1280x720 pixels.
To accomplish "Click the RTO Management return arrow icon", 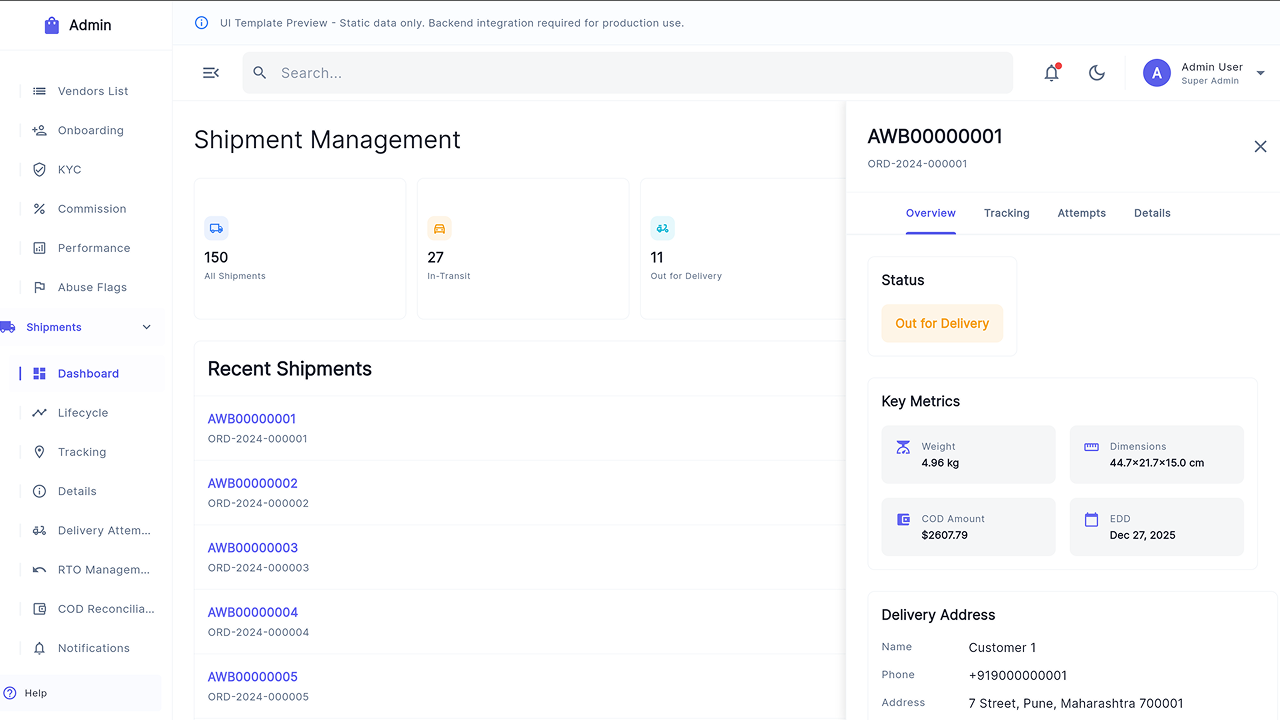I will (39, 570).
